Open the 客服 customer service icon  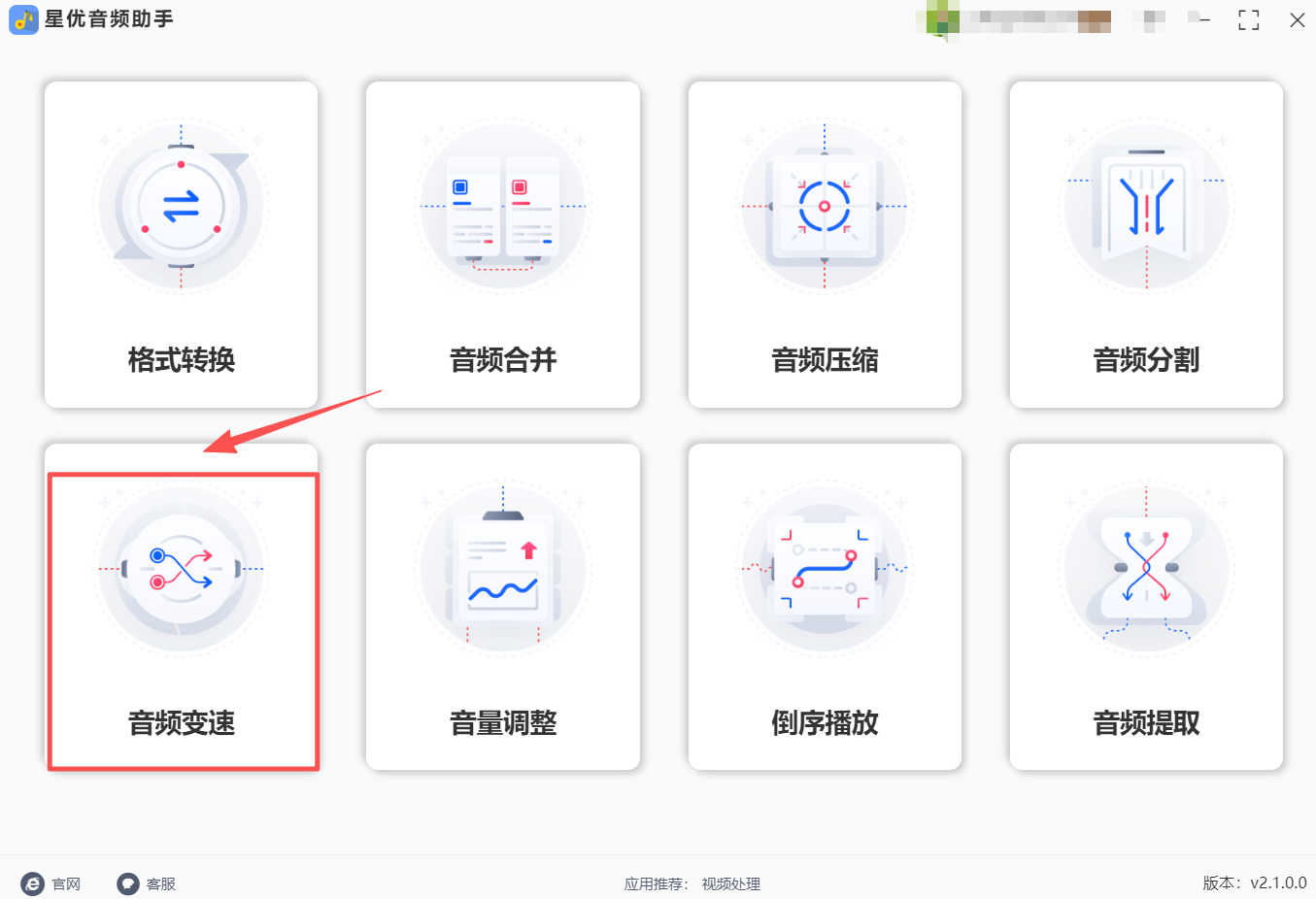coord(128,883)
